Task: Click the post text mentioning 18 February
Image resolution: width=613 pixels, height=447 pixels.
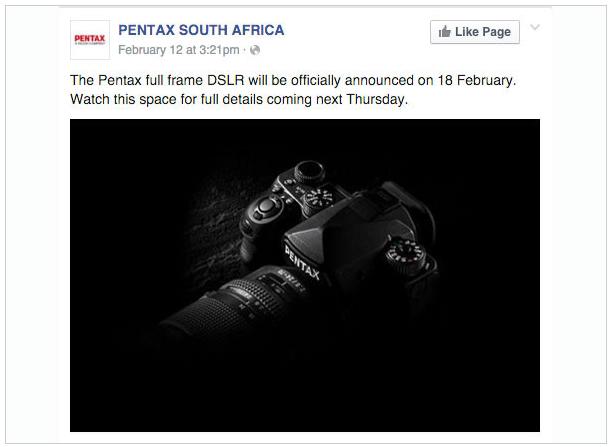Action: (293, 80)
